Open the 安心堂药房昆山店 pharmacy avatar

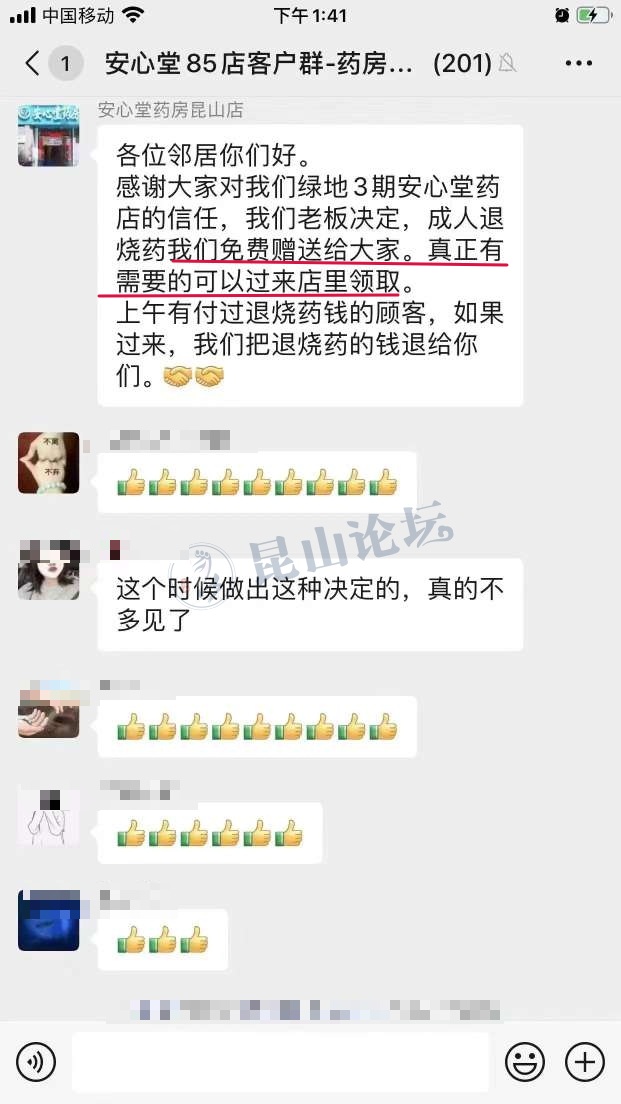(x=49, y=135)
